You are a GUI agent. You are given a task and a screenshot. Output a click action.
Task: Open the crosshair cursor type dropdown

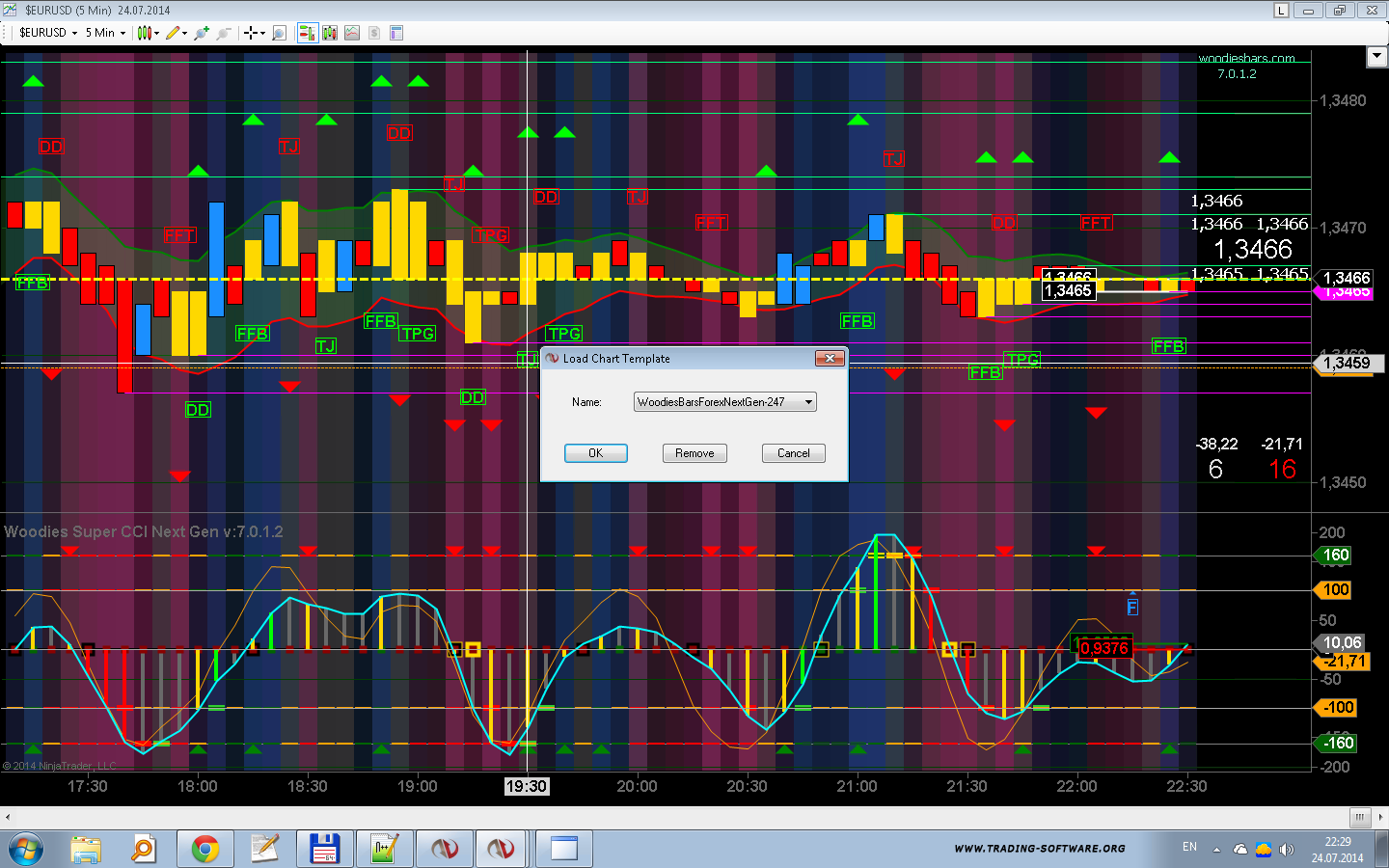pyautogui.click(x=262, y=33)
